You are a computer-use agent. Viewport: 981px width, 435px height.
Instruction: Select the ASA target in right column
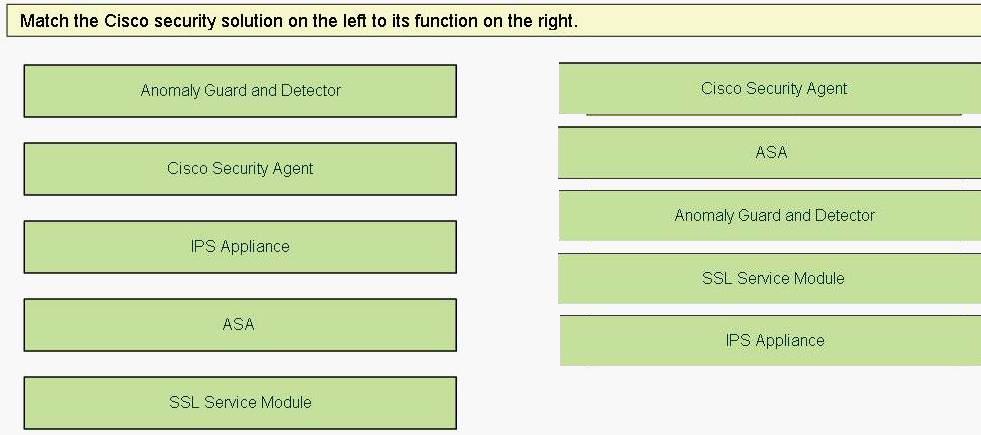click(x=770, y=153)
